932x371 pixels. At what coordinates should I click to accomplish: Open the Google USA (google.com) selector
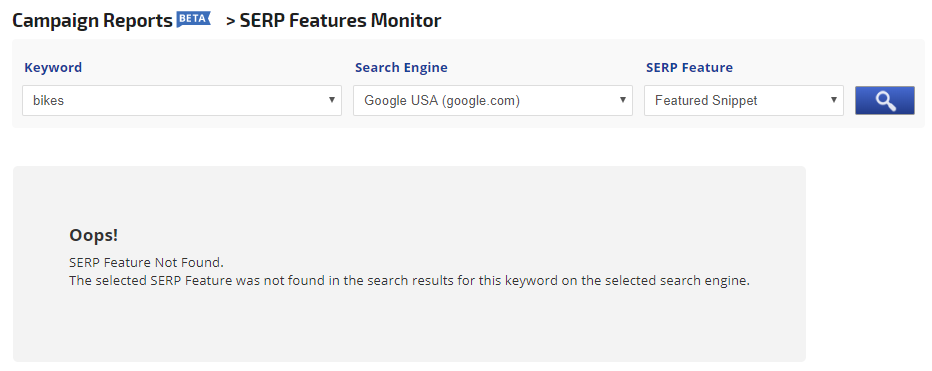tap(493, 100)
